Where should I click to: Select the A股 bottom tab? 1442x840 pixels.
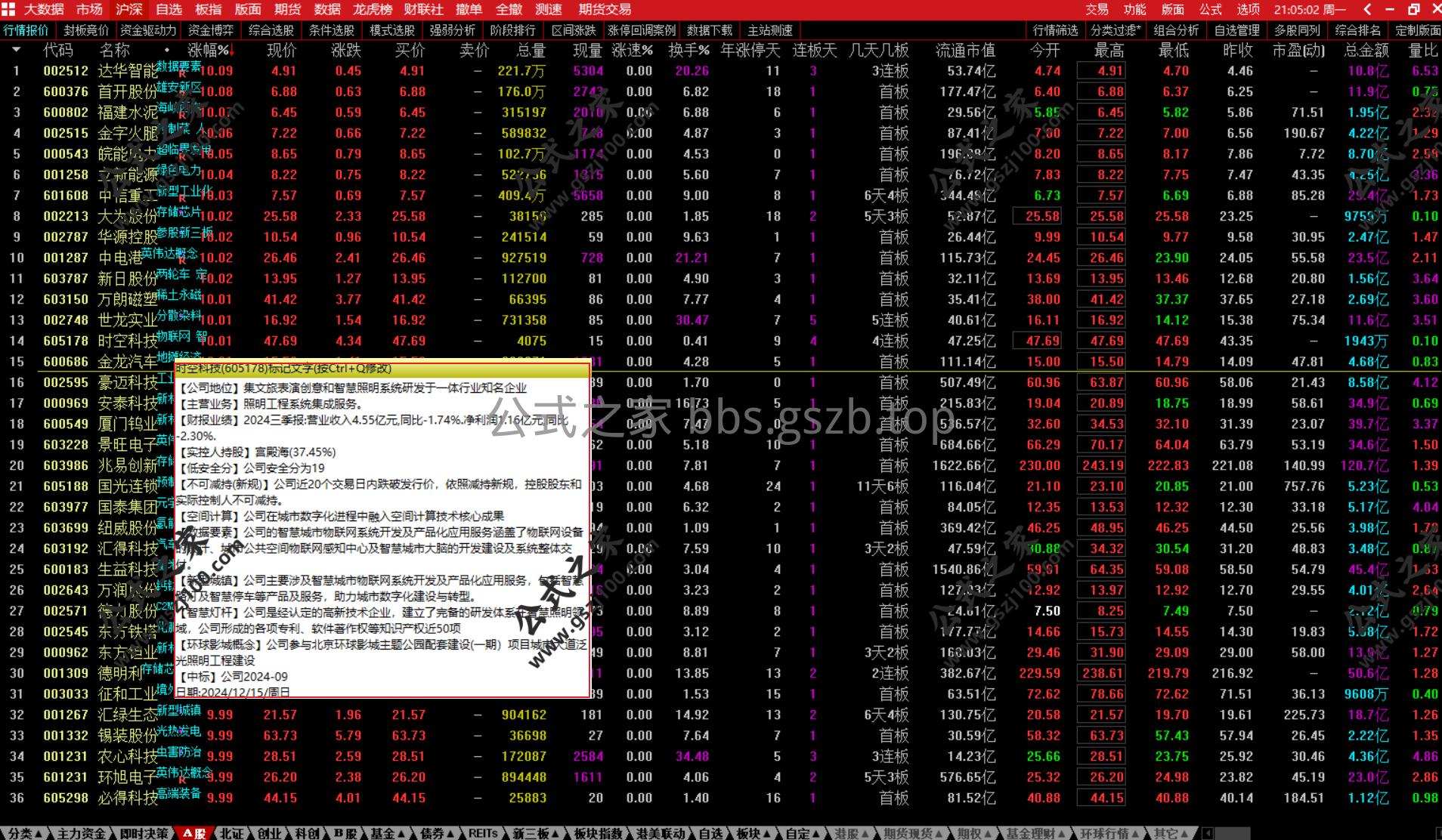(194, 833)
